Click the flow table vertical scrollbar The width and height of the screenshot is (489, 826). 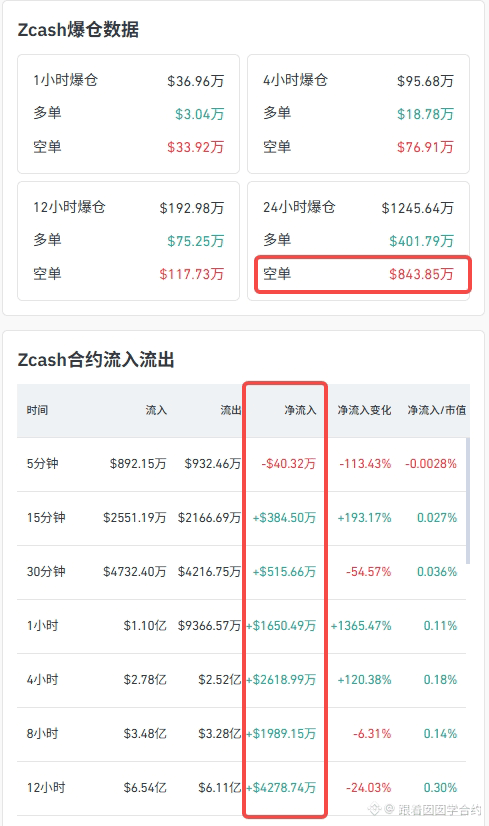point(468,500)
